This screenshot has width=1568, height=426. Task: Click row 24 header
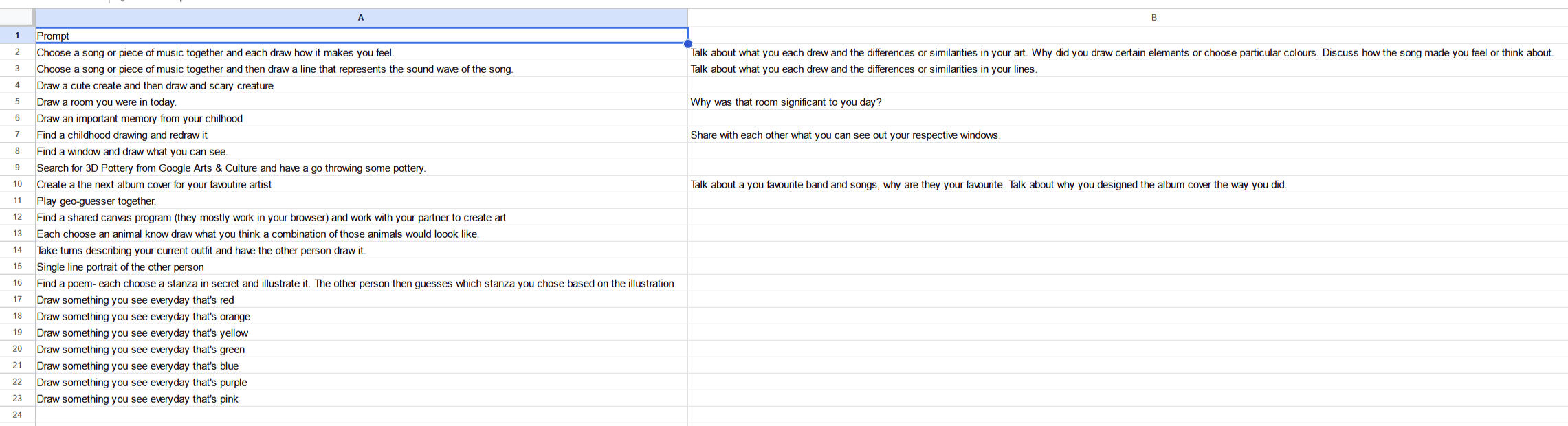click(17, 415)
